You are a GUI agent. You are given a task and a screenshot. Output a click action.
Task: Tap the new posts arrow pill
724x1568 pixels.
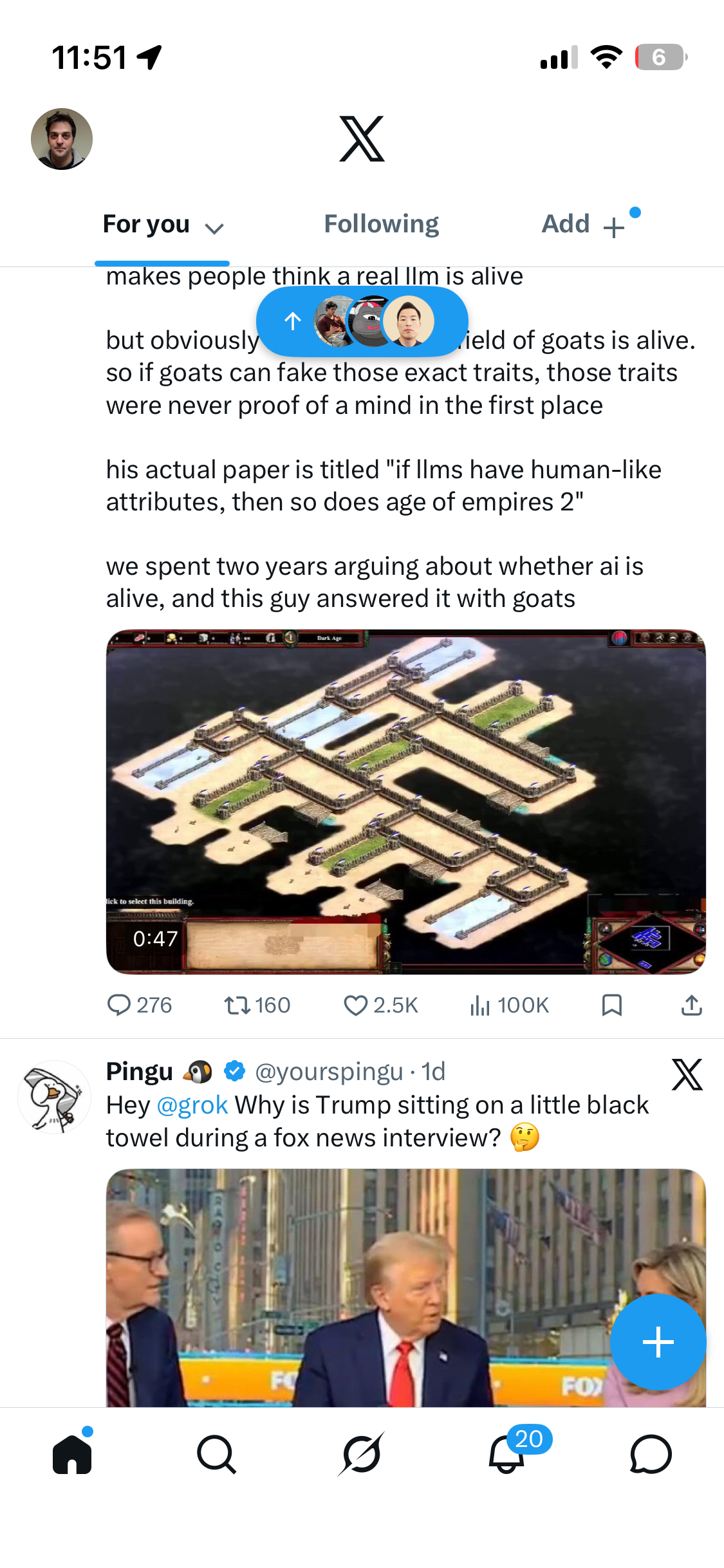pyautogui.click(x=362, y=321)
